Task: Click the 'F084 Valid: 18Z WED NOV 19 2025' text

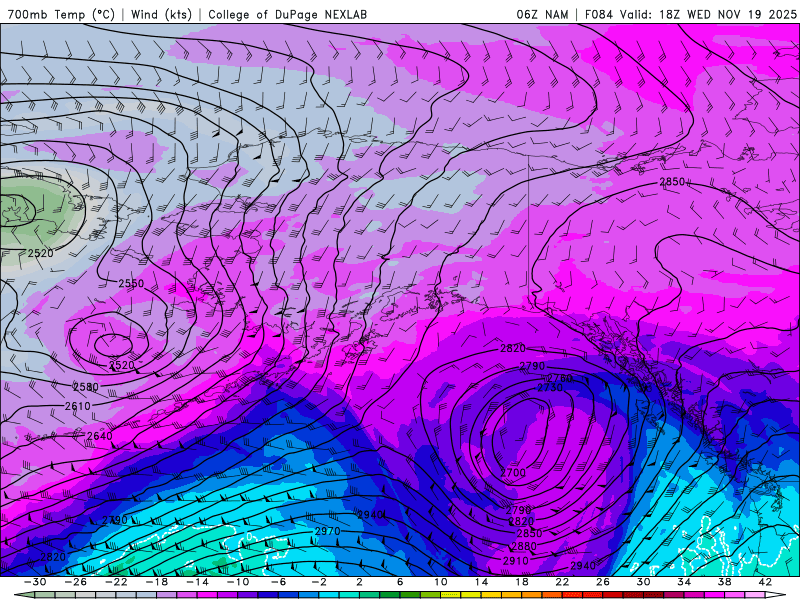Action: tap(690, 14)
